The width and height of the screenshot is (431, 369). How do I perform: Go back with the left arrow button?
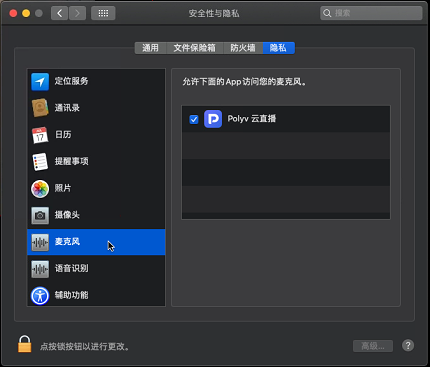[x=60, y=13]
